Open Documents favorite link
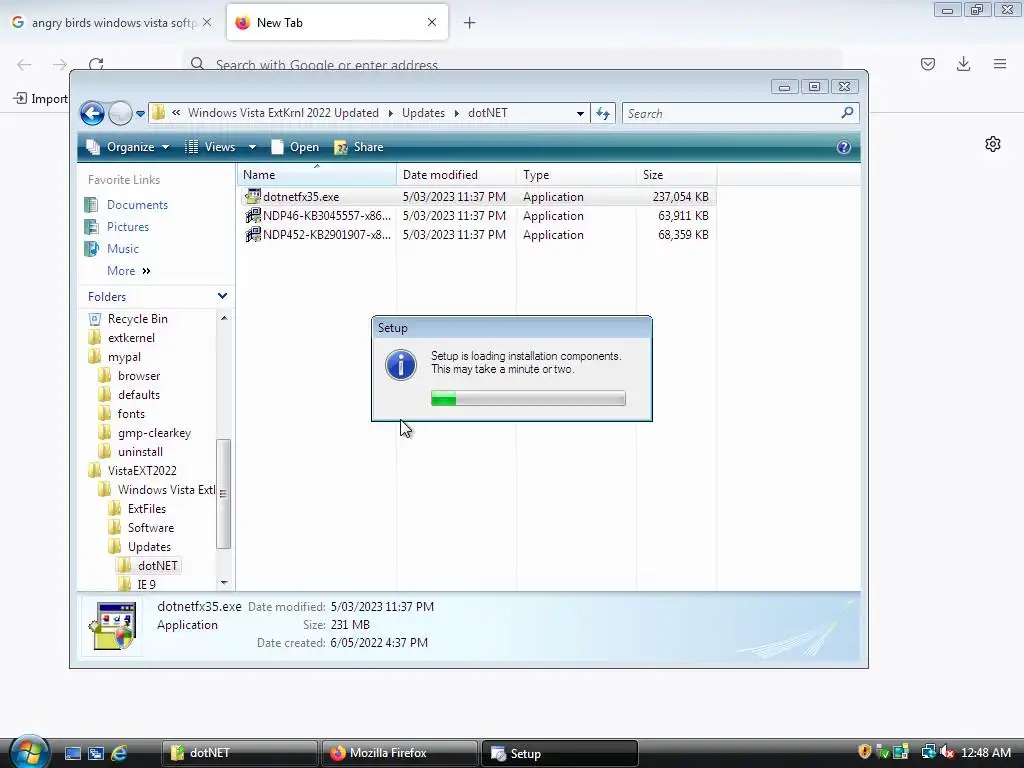Image resolution: width=1024 pixels, height=768 pixels. point(137,205)
